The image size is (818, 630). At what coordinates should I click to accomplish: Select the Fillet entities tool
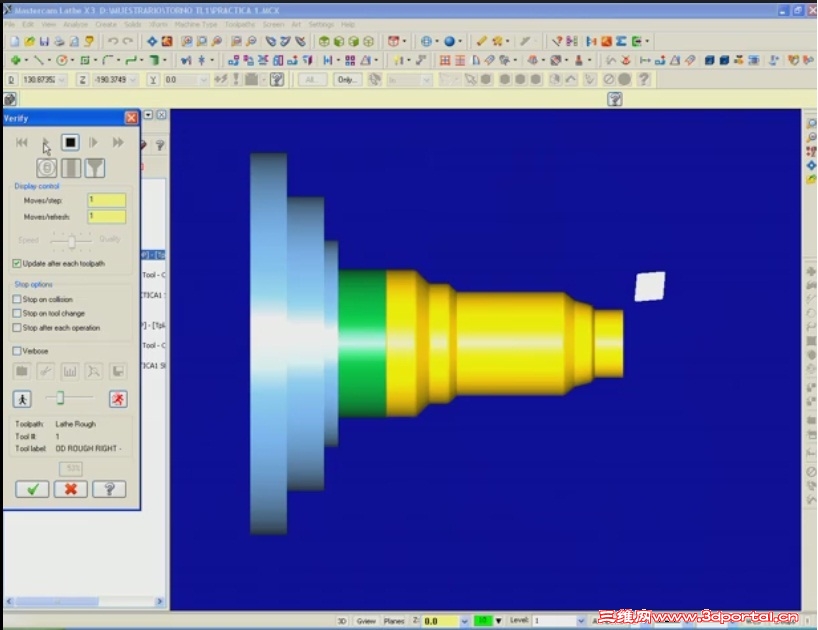point(107,60)
